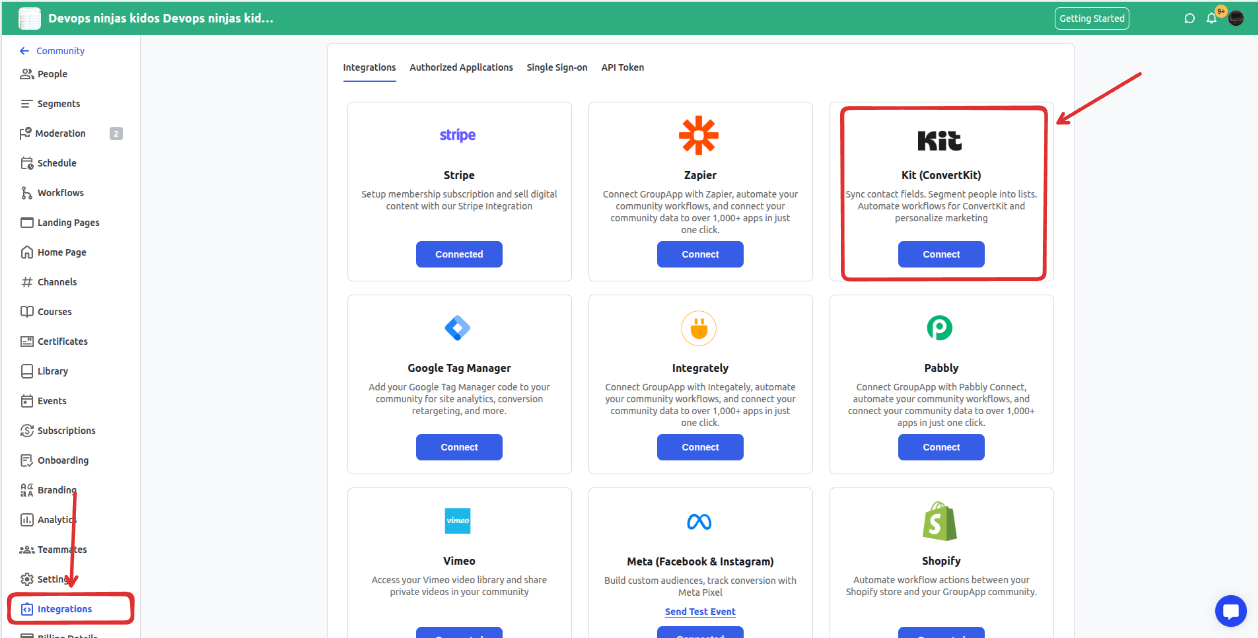Click the Shopify bag logo
The height and width of the screenshot is (638, 1258).
point(939,521)
